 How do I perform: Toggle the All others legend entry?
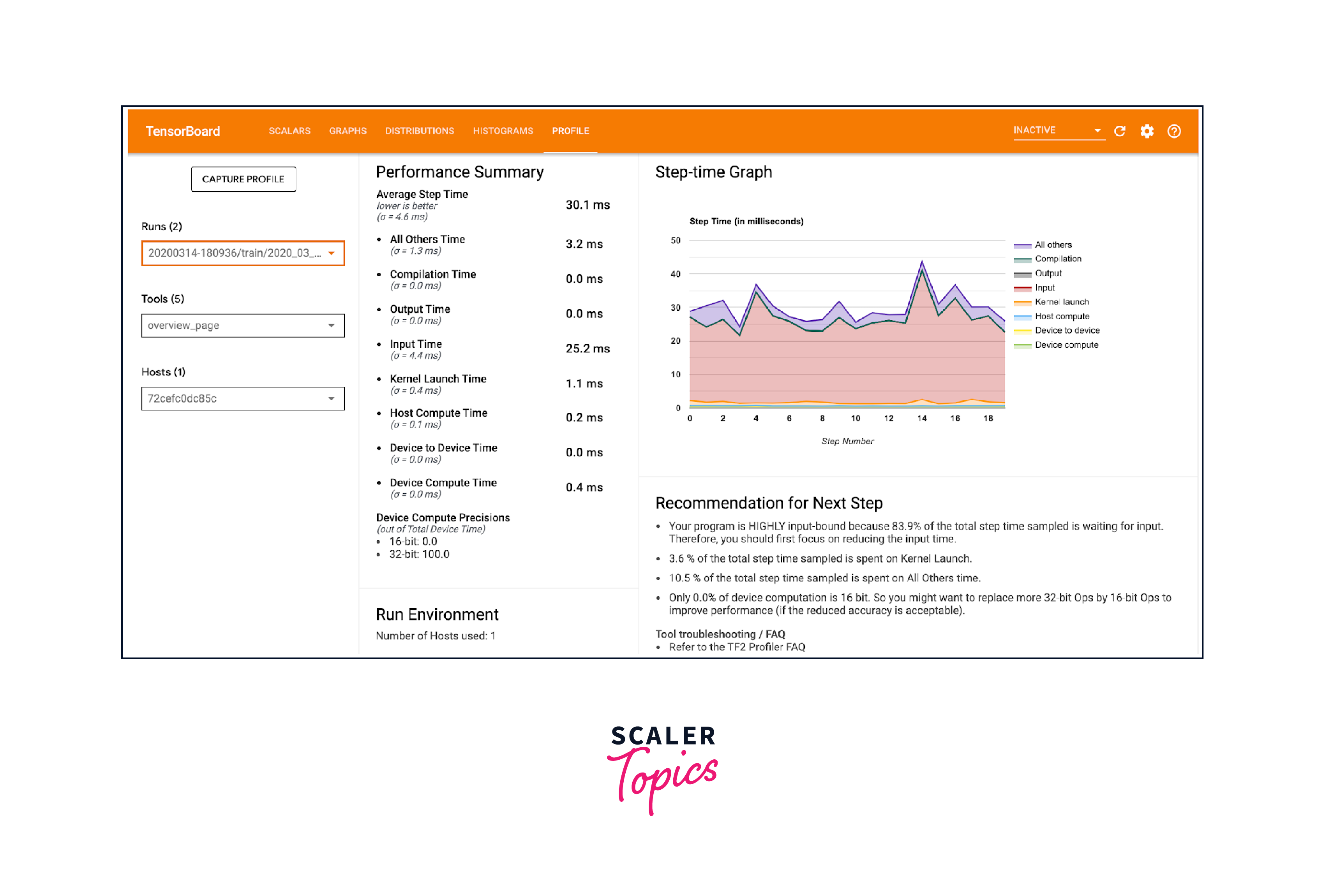[1052, 245]
